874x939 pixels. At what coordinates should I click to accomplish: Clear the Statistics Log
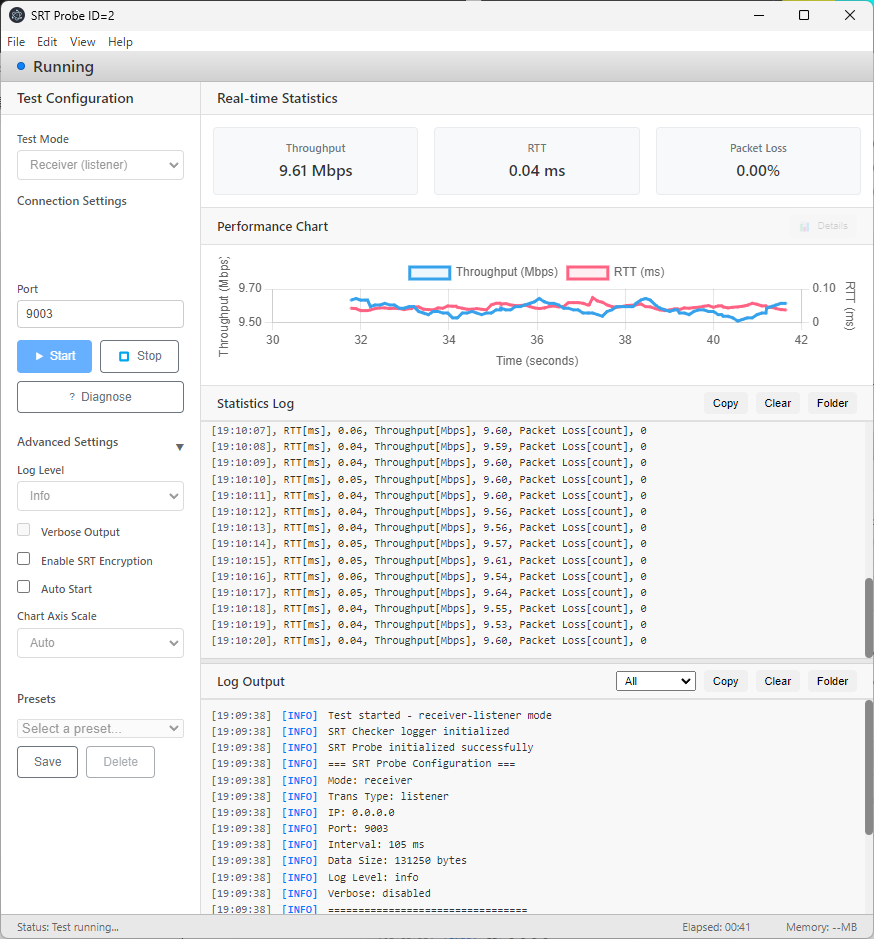[778, 403]
